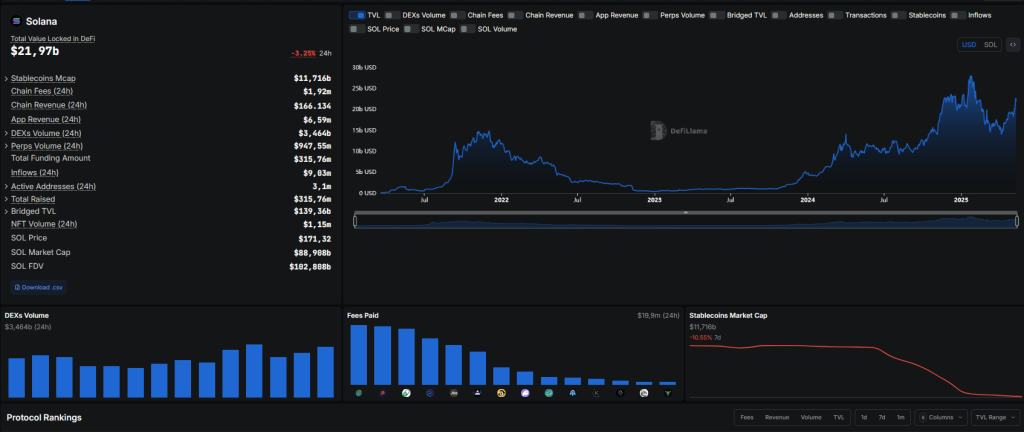
Task: Switch rankings to the Fees tab
Action: (x=747, y=417)
